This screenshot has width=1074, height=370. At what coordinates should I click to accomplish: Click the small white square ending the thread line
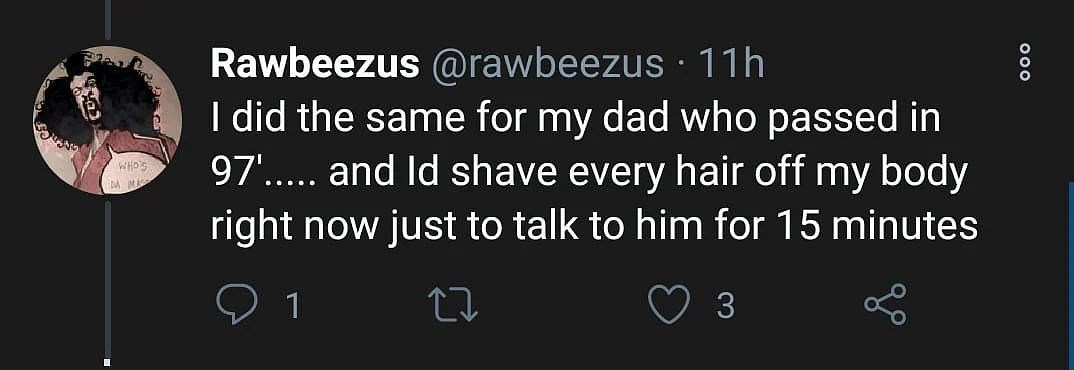(108, 360)
